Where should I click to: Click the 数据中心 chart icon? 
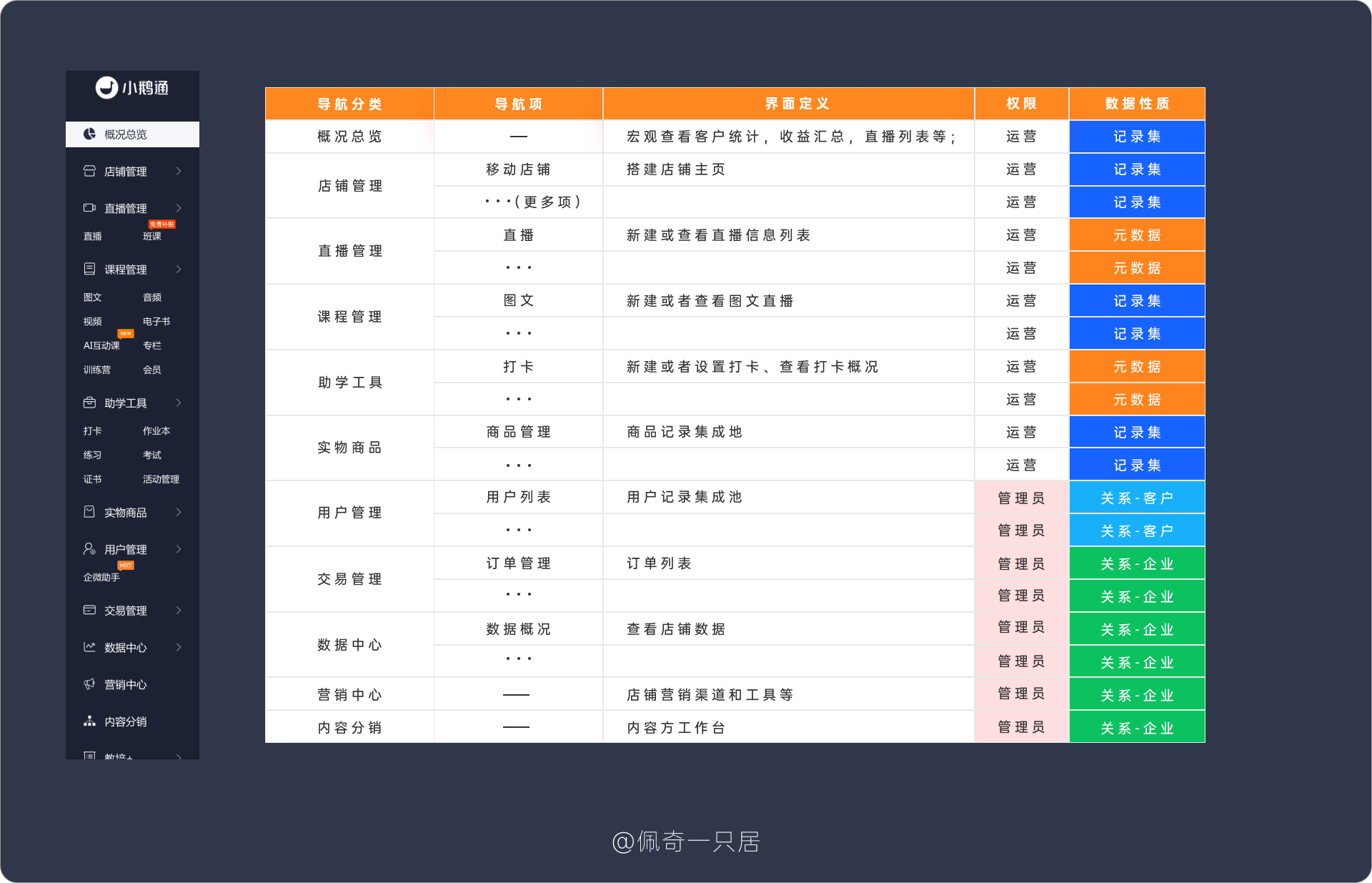(x=89, y=647)
